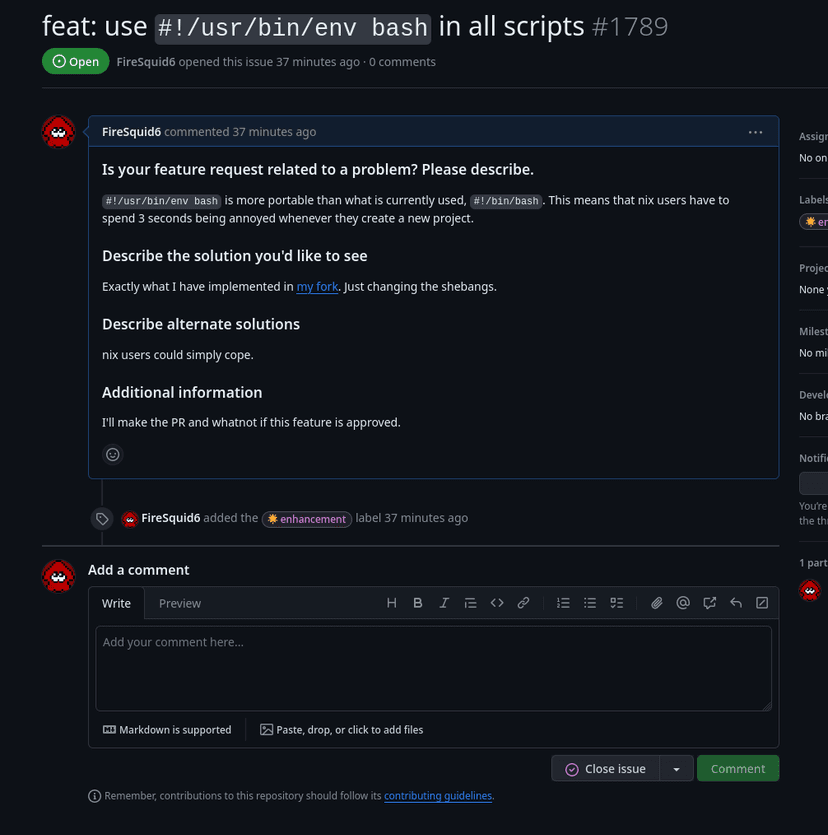Insert a heading with the H icon
The height and width of the screenshot is (835, 828).
tap(391, 603)
